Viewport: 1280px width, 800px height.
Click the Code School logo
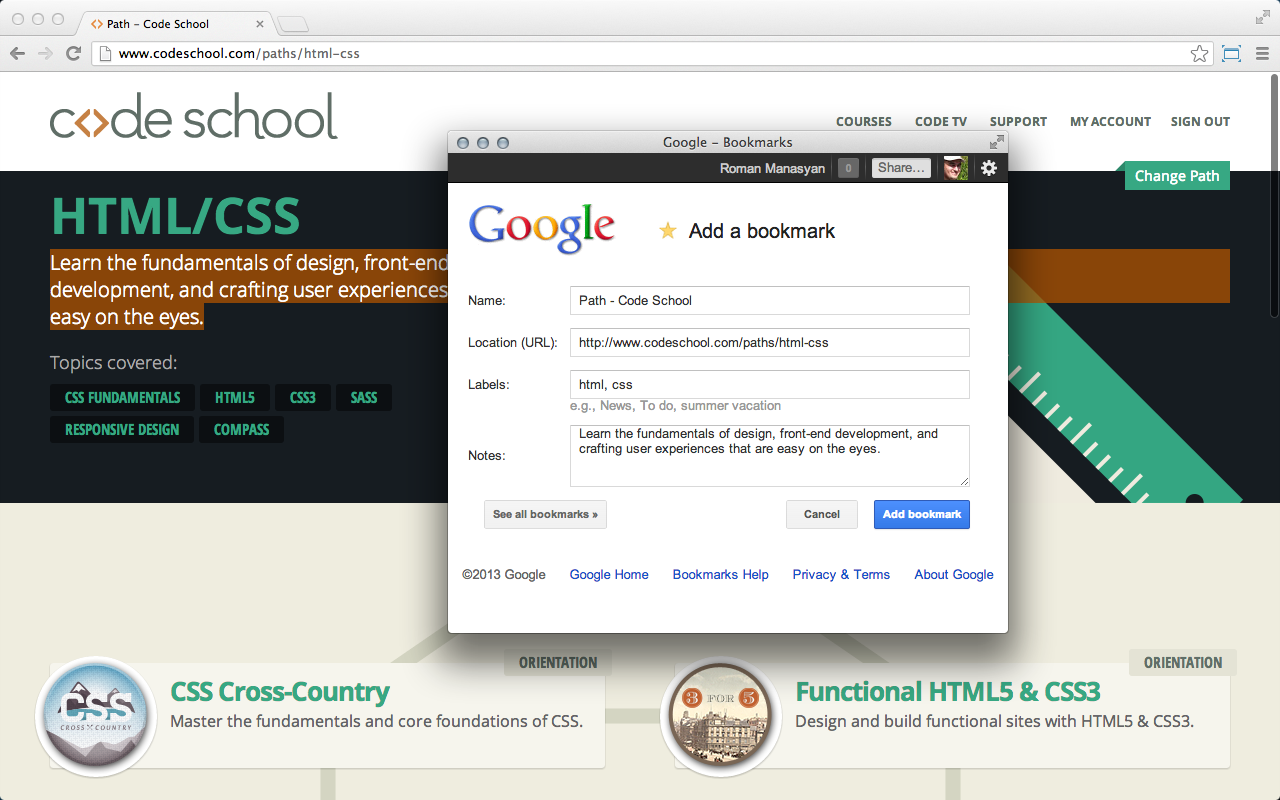point(194,117)
